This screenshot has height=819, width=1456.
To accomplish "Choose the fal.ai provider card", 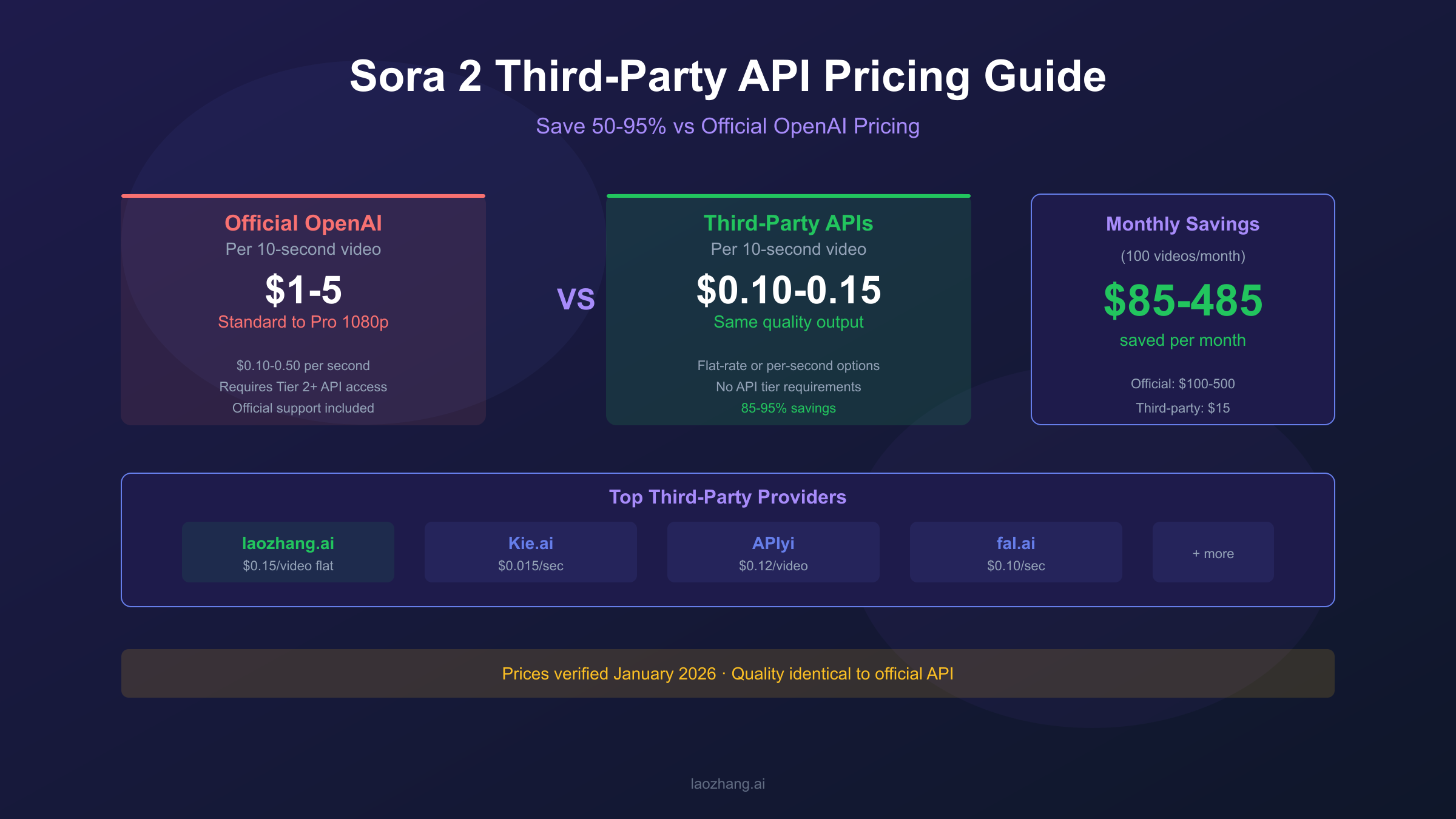I will point(1016,552).
